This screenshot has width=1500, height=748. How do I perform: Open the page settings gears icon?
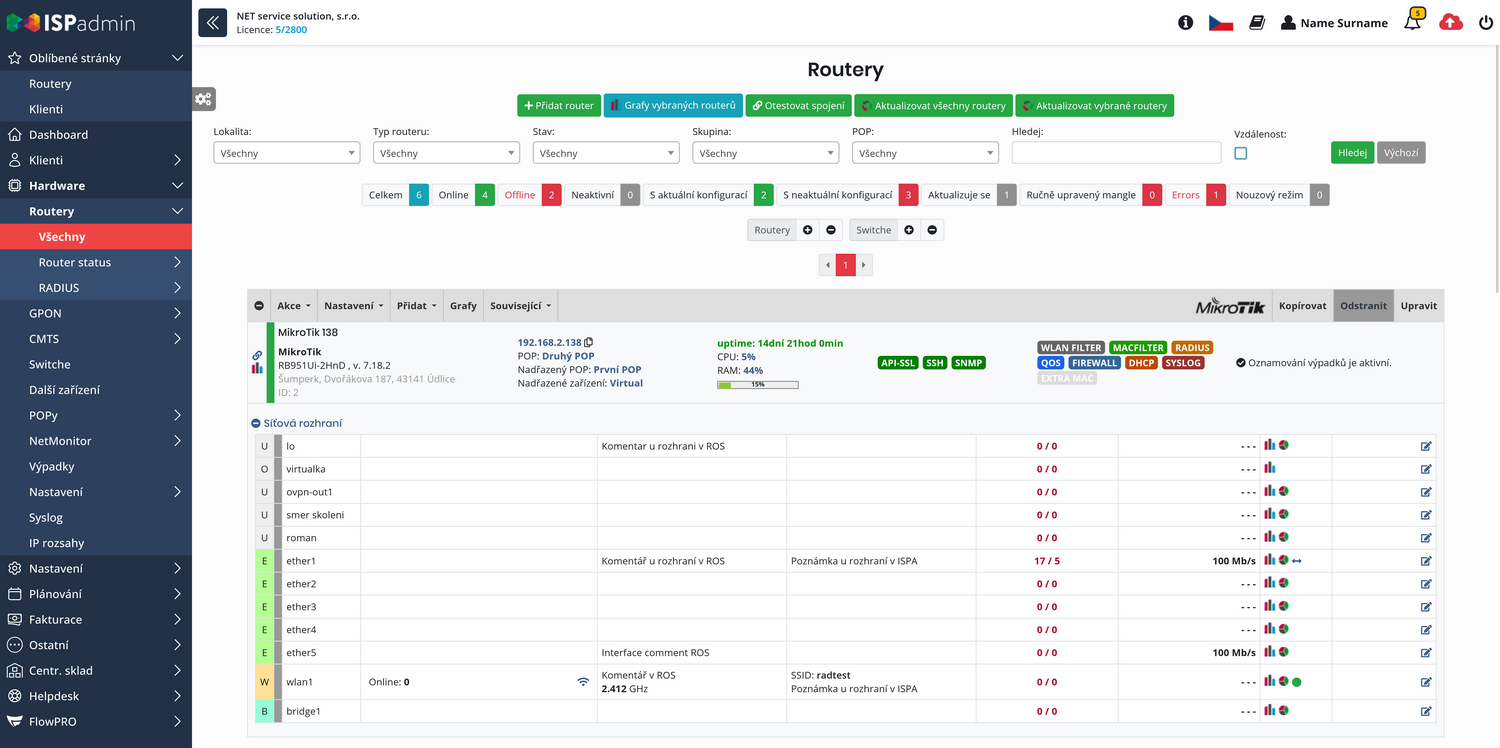click(204, 99)
